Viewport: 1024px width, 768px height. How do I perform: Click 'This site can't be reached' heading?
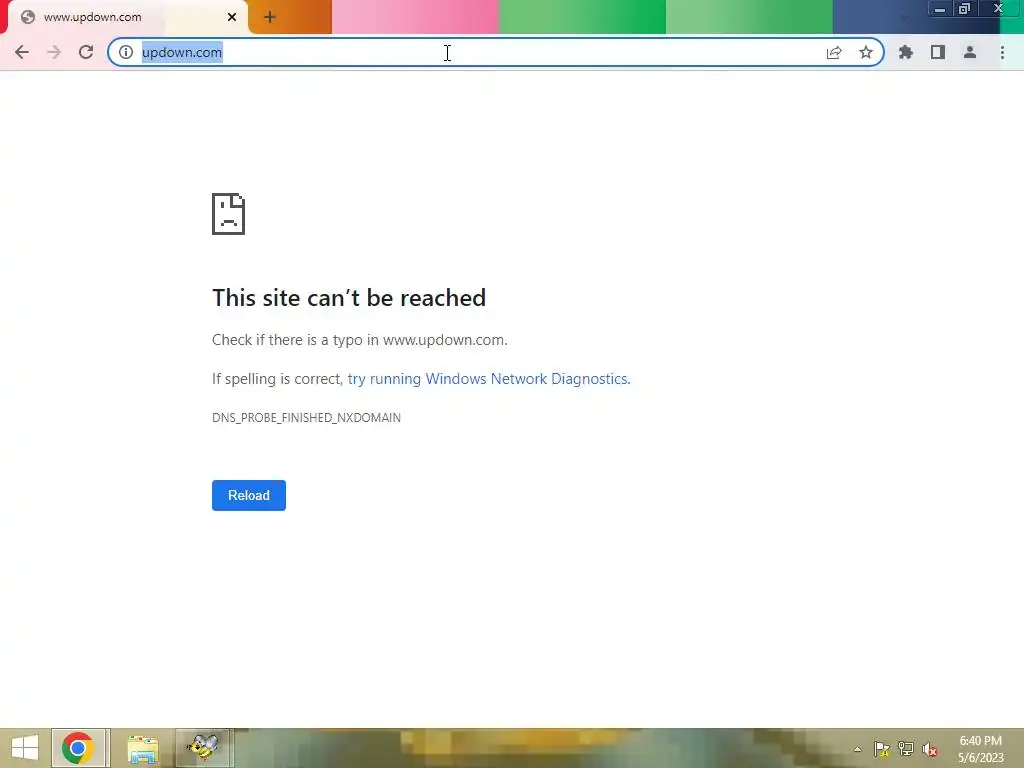pos(349,298)
